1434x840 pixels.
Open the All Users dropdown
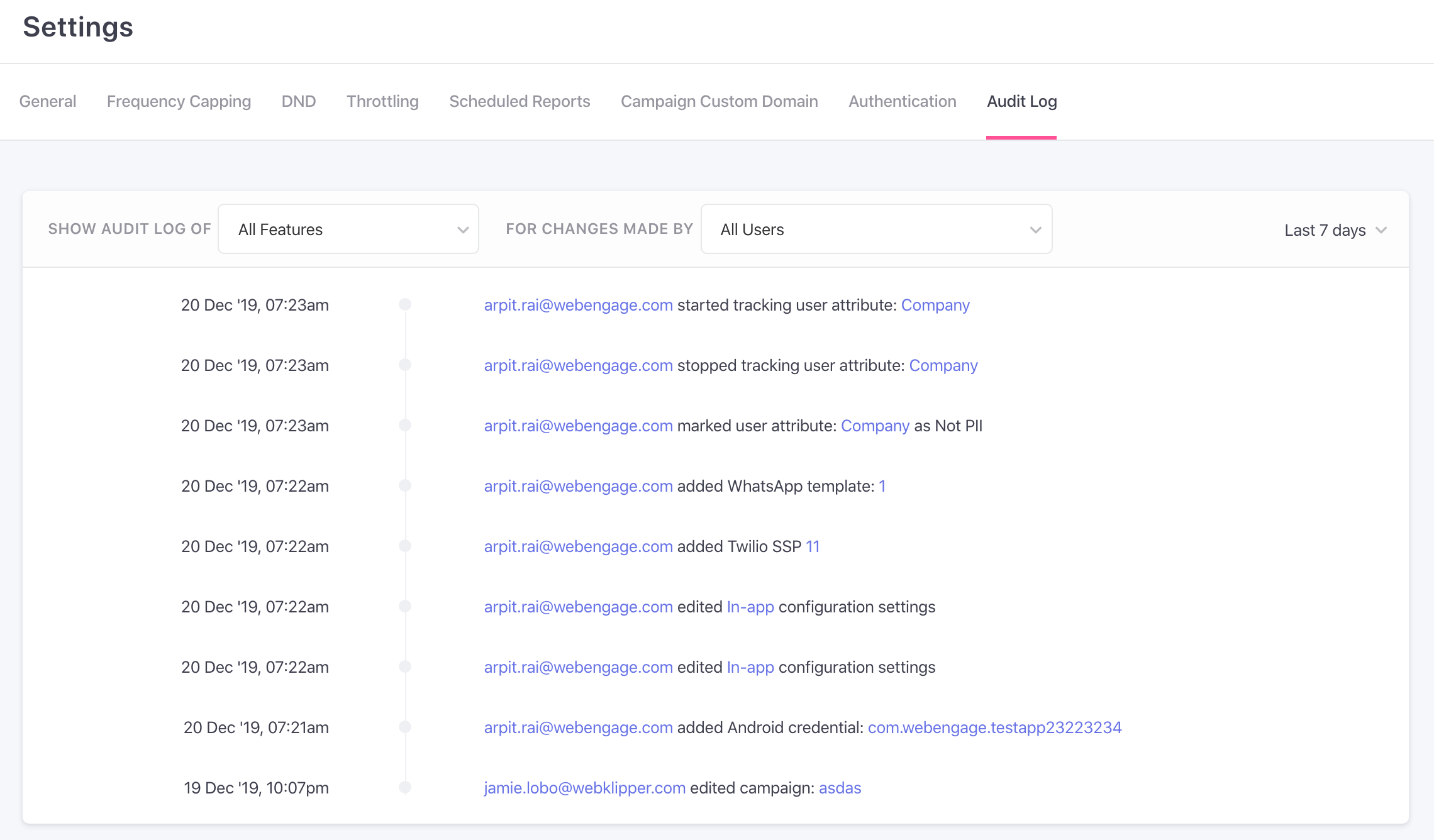(875, 229)
